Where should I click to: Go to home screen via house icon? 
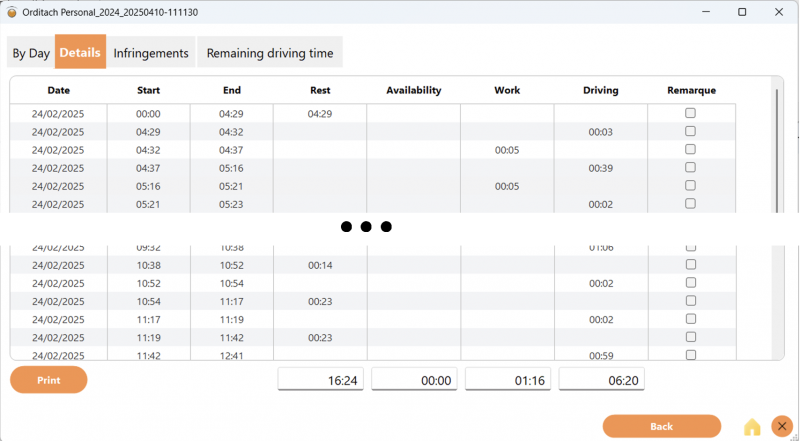(x=752, y=427)
